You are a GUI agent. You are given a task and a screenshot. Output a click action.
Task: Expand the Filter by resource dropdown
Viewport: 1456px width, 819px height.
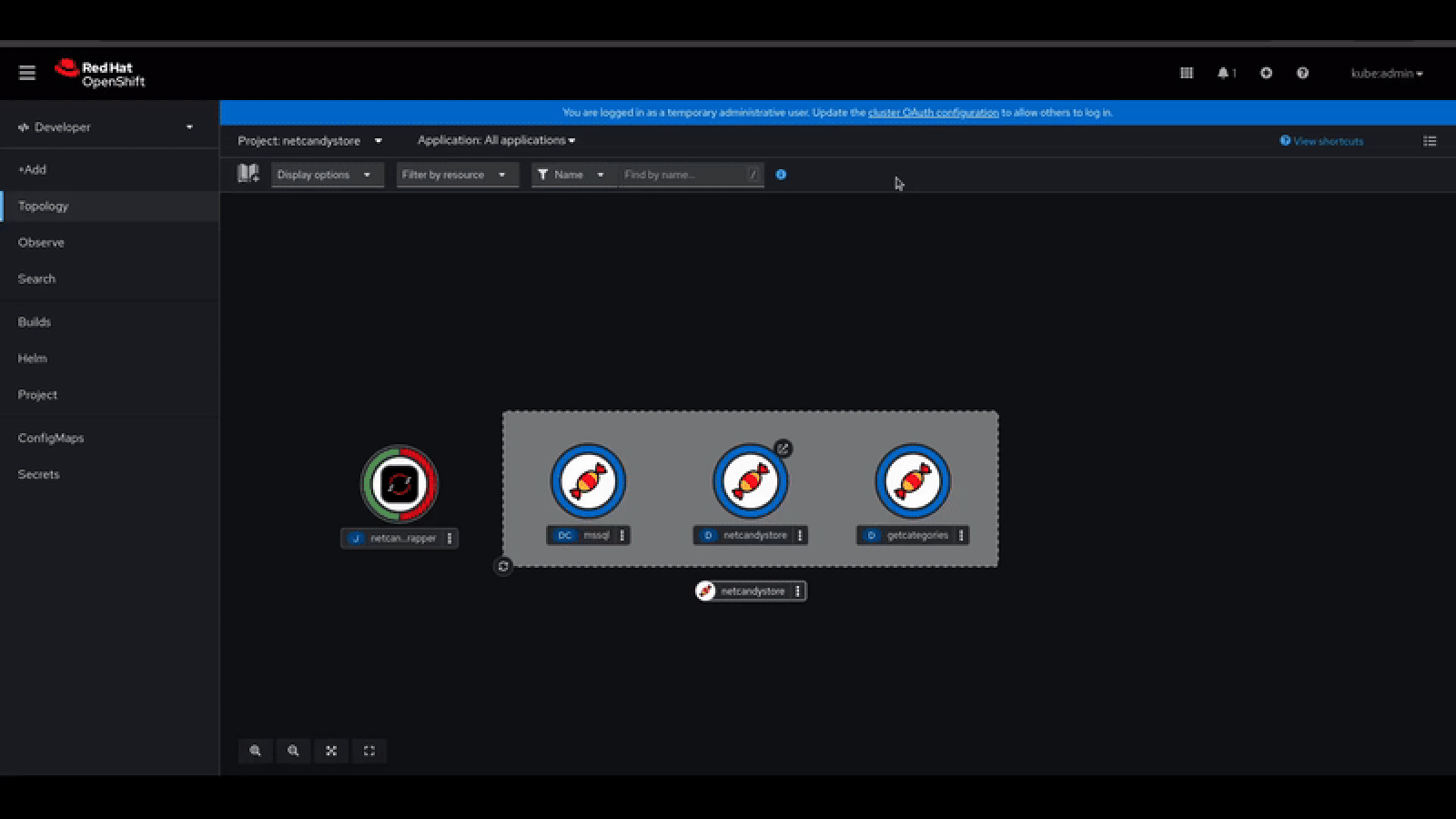click(x=457, y=175)
